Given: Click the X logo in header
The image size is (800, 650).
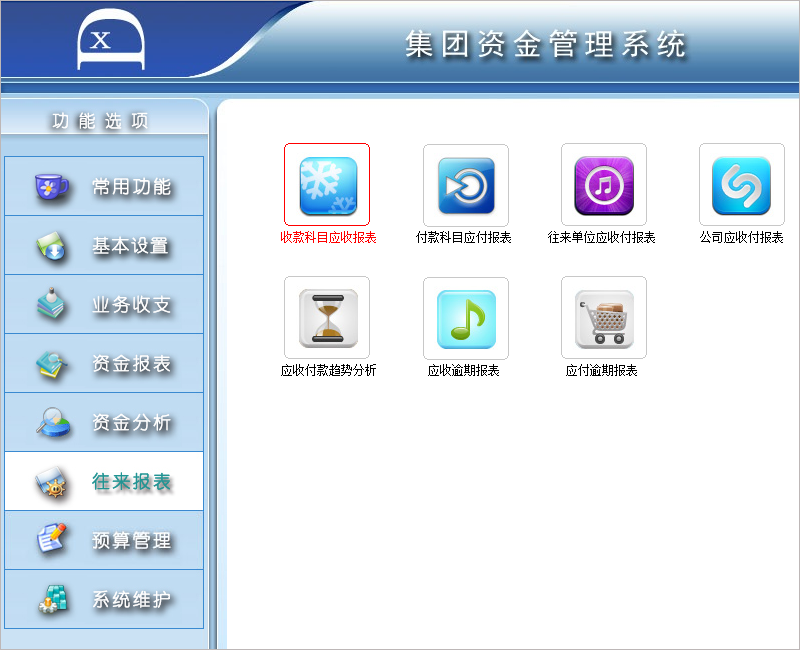Looking at the screenshot, I should coord(111,40).
